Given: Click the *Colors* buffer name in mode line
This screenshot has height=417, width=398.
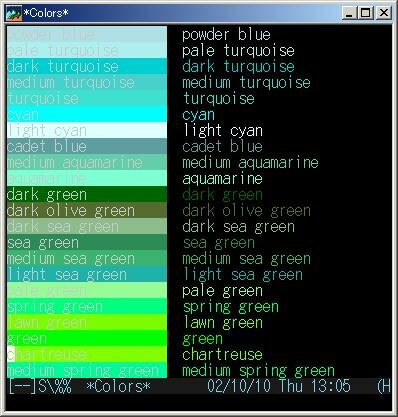Looking at the screenshot, I should pos(118,387).
